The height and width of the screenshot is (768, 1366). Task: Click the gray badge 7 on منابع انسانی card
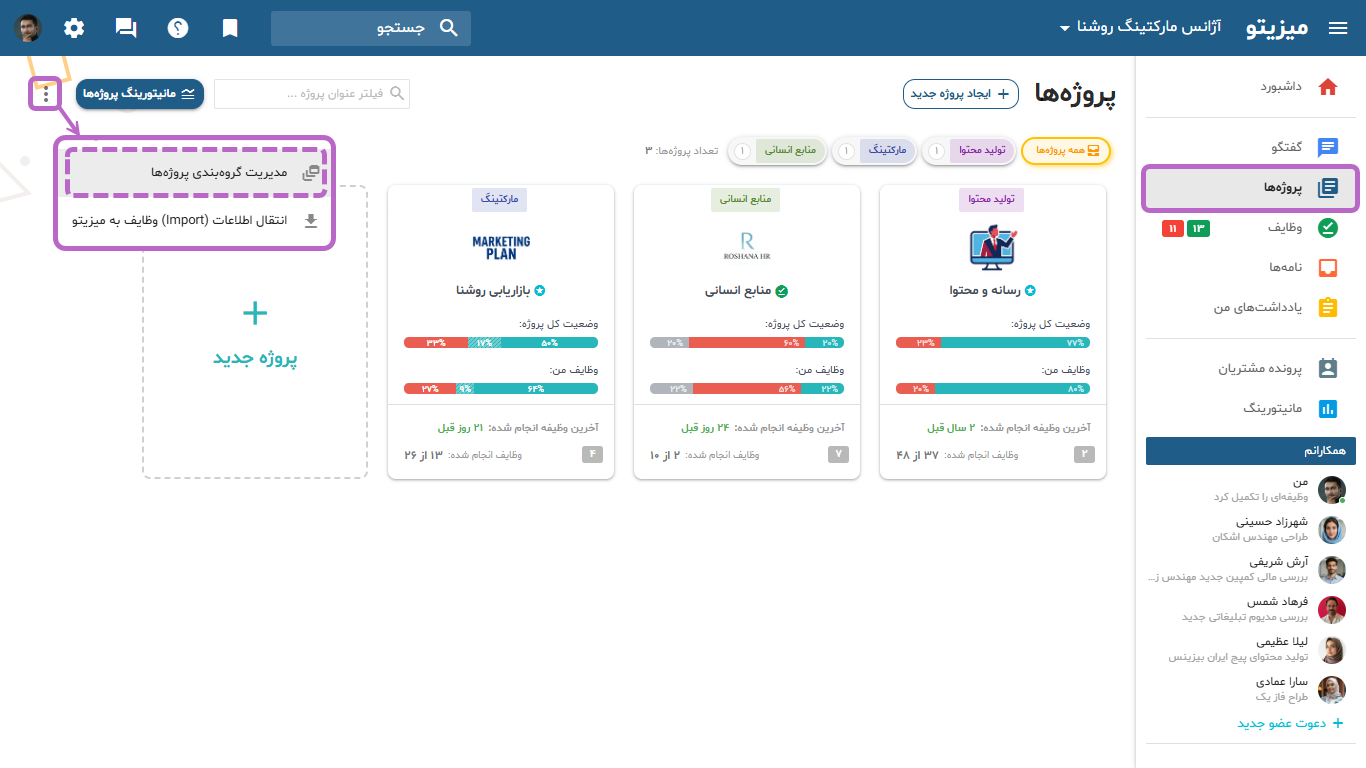click(838, 455)
